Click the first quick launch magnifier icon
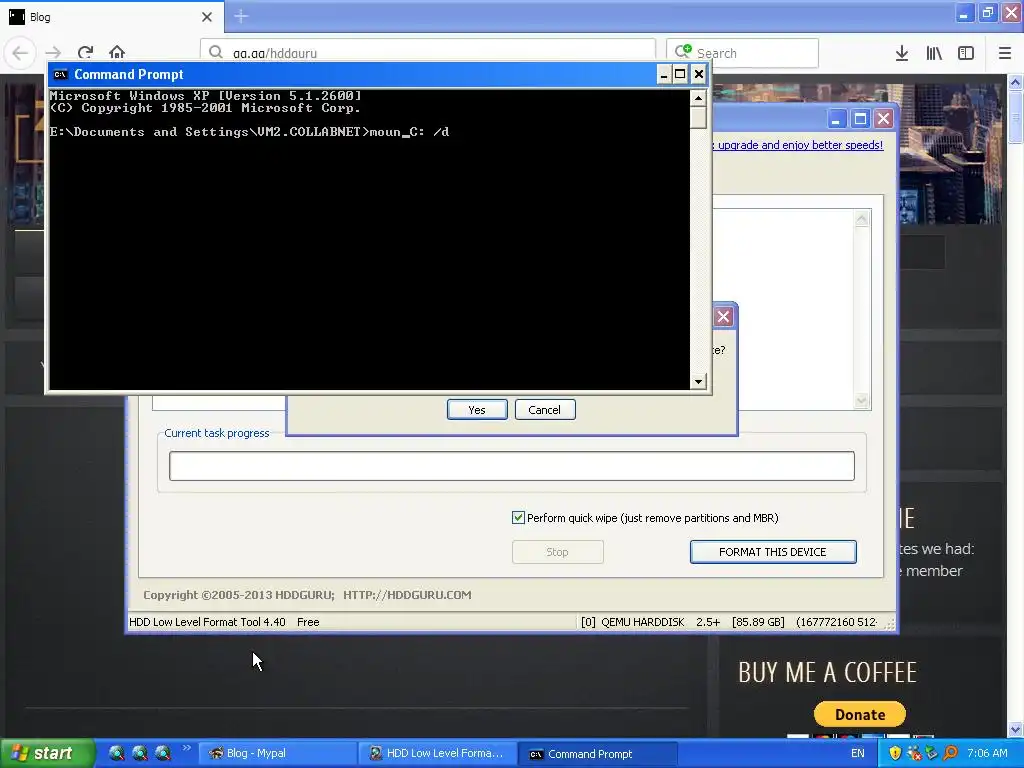Screen dimensions: 1024x768 click(116, 753)
